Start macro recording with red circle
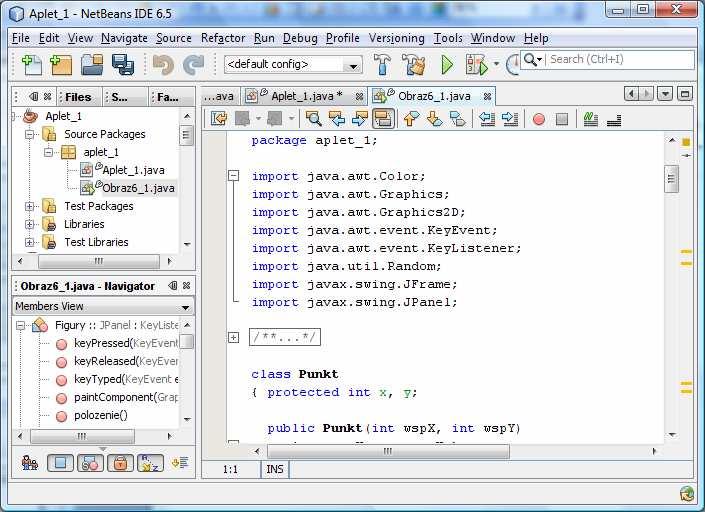 click(x=539, y=120)
